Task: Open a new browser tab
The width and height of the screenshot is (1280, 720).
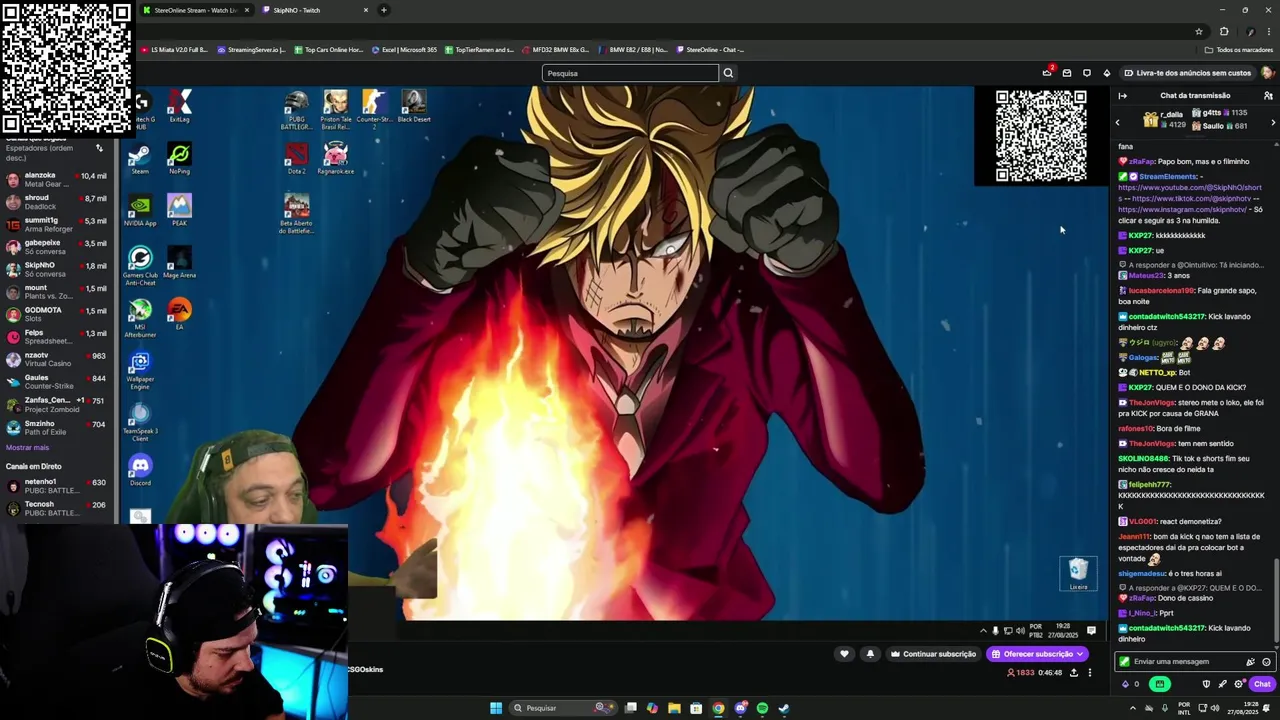Action: coord(383,10)
